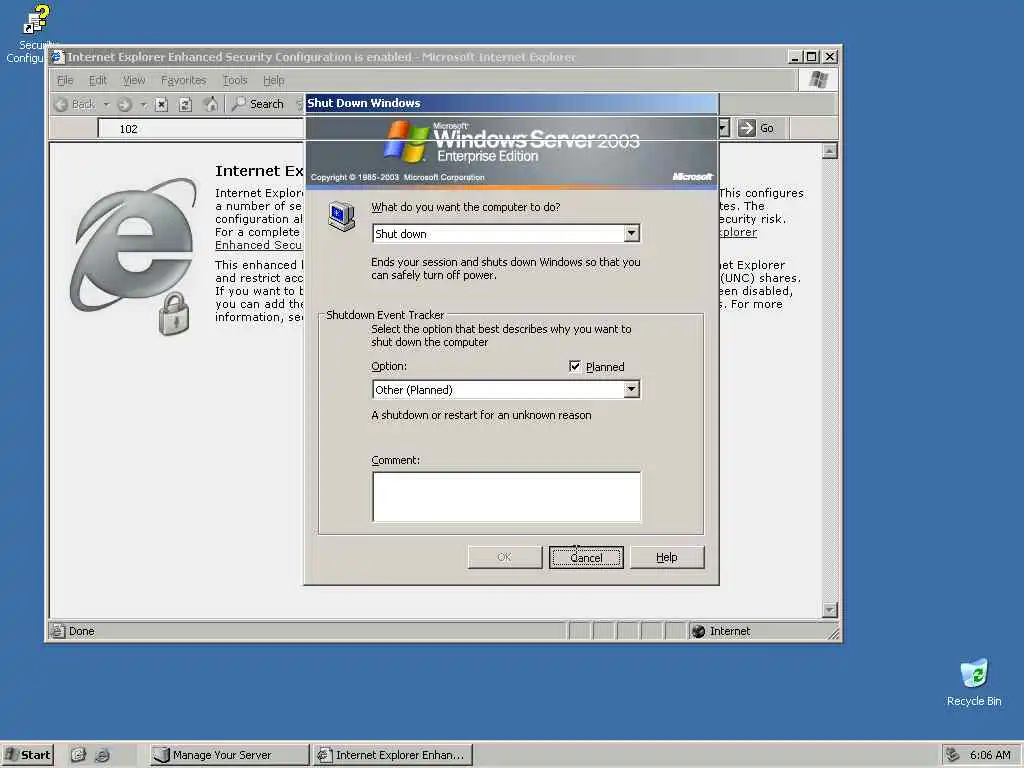Viewport: 1024px width, 768px height.
Task: Toggle the Planned checkbox
Action: pos(575,366)
